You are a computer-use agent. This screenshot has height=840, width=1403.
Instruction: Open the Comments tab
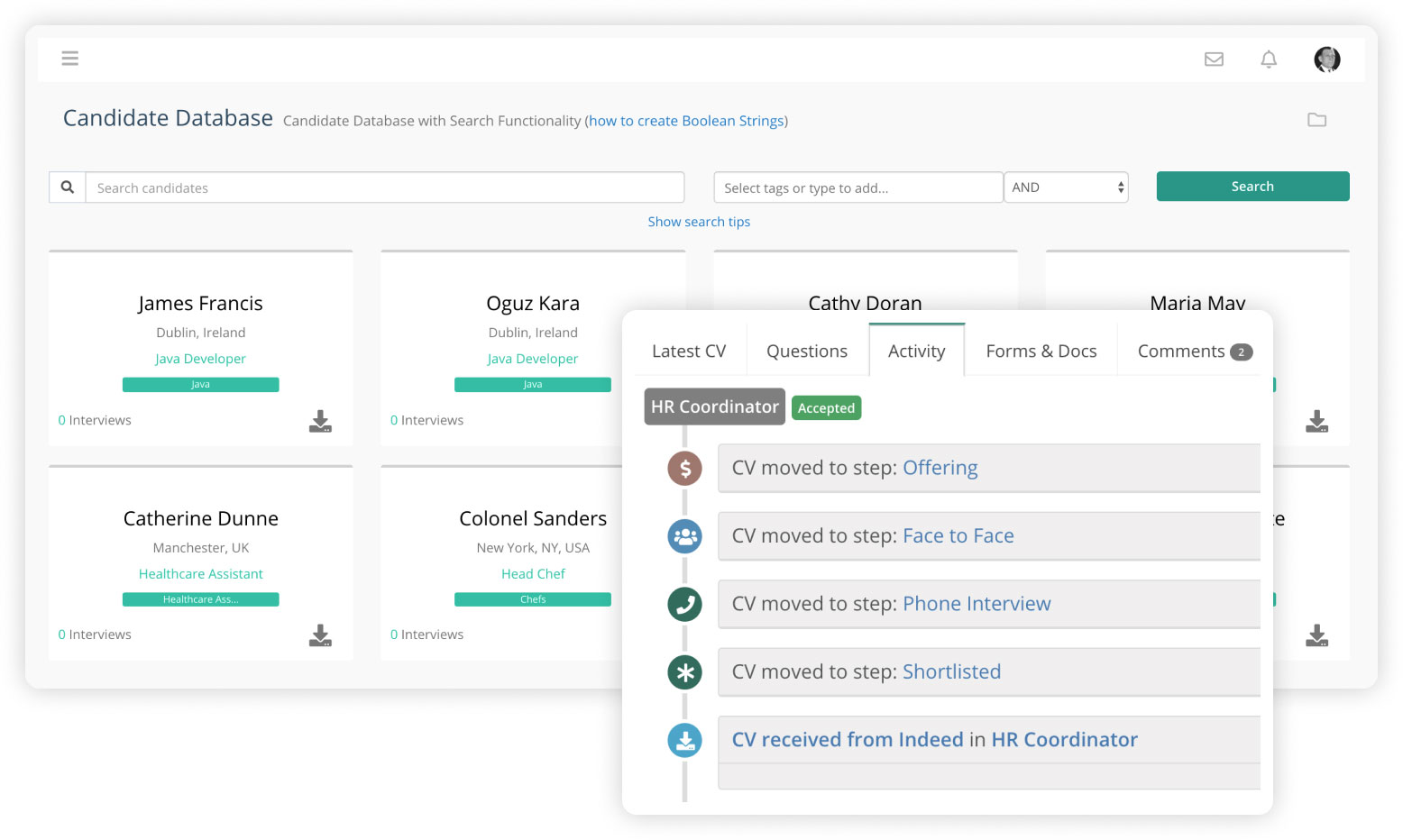click(1195, 351)
